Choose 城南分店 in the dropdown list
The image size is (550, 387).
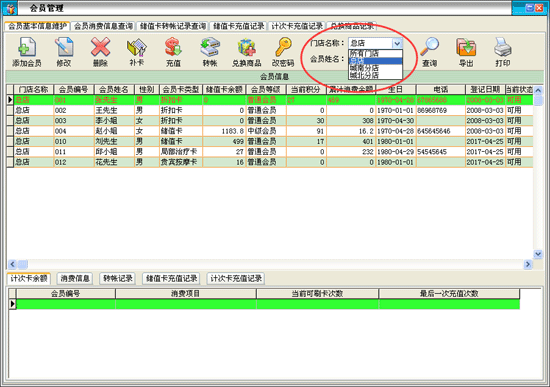(375, 68)
